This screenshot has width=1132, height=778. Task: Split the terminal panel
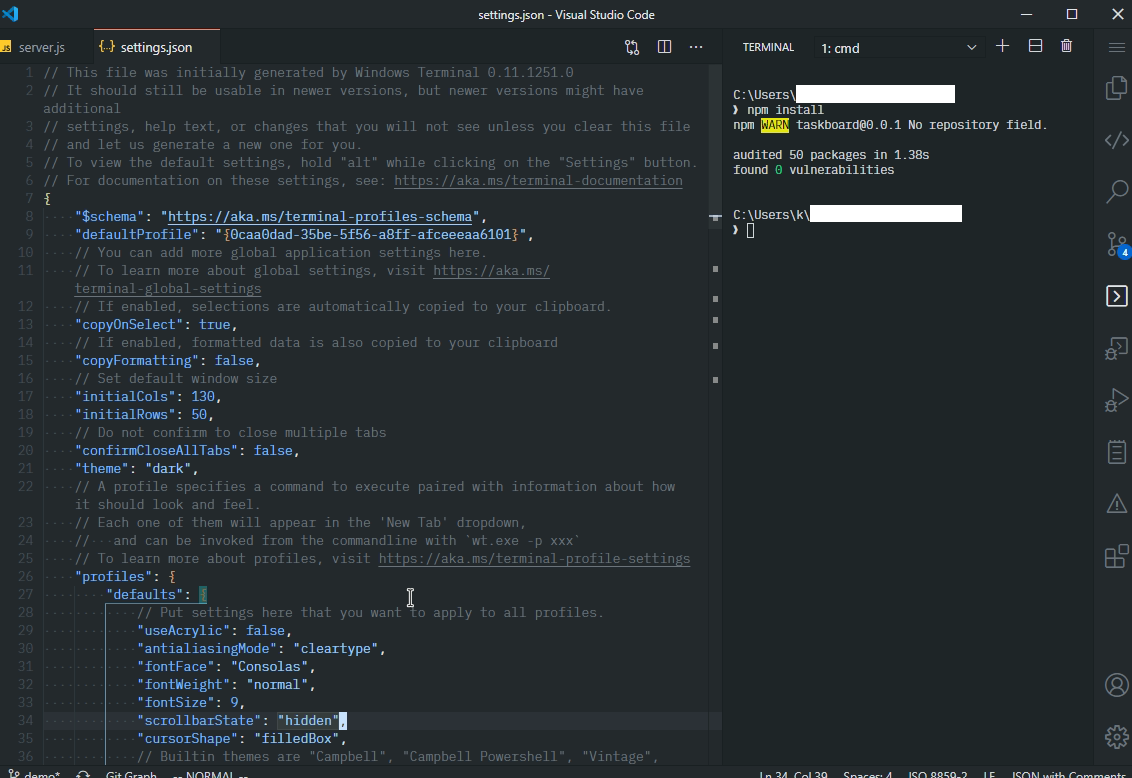tap(1034, 46)
